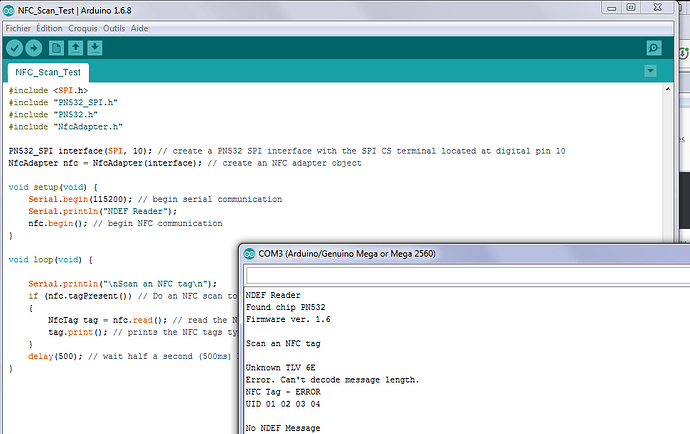Click 'UID 01 02 03 04' serial output

coord(283,404)
